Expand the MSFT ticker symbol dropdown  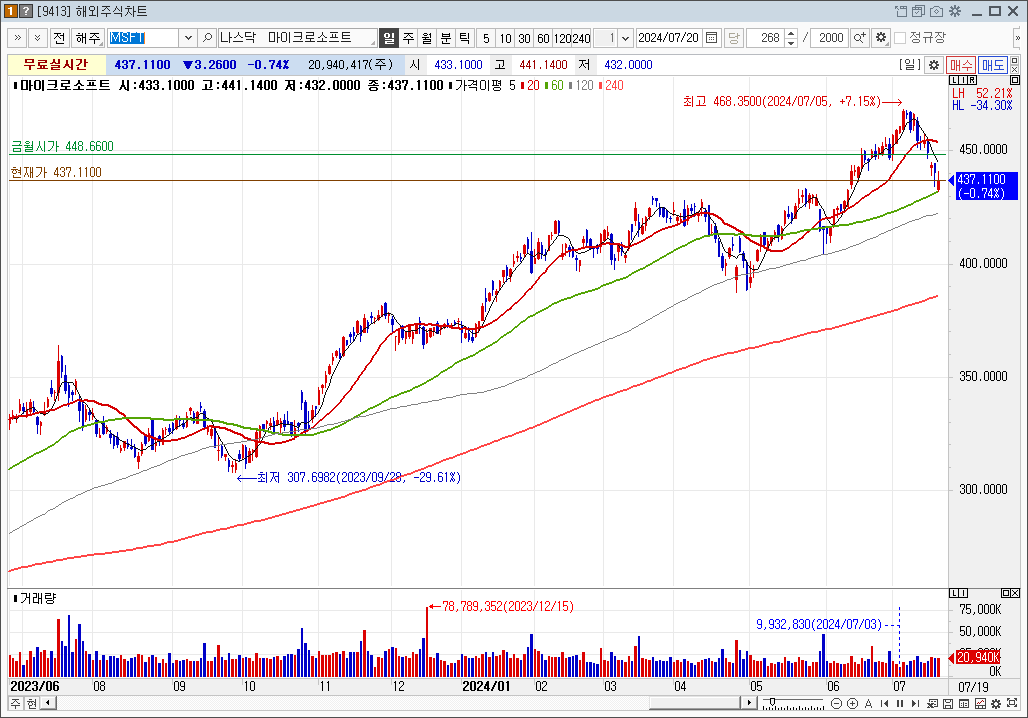point(188,38)
